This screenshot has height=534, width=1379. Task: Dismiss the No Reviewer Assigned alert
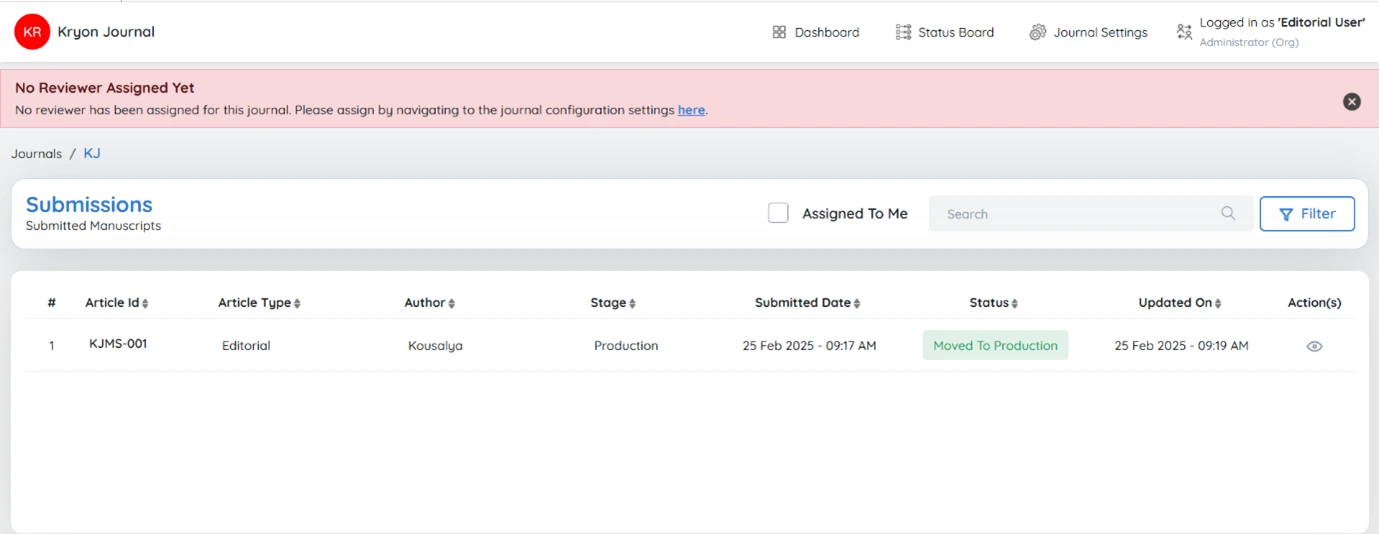coord(1352,101)
